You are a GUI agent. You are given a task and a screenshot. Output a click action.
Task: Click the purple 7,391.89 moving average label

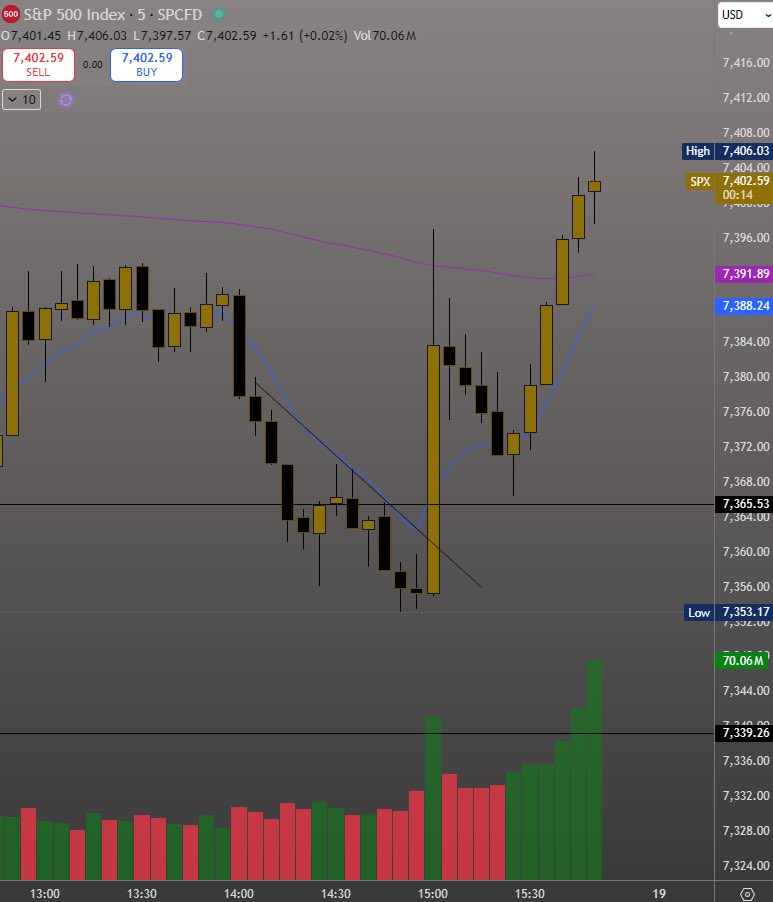[744, 274]
